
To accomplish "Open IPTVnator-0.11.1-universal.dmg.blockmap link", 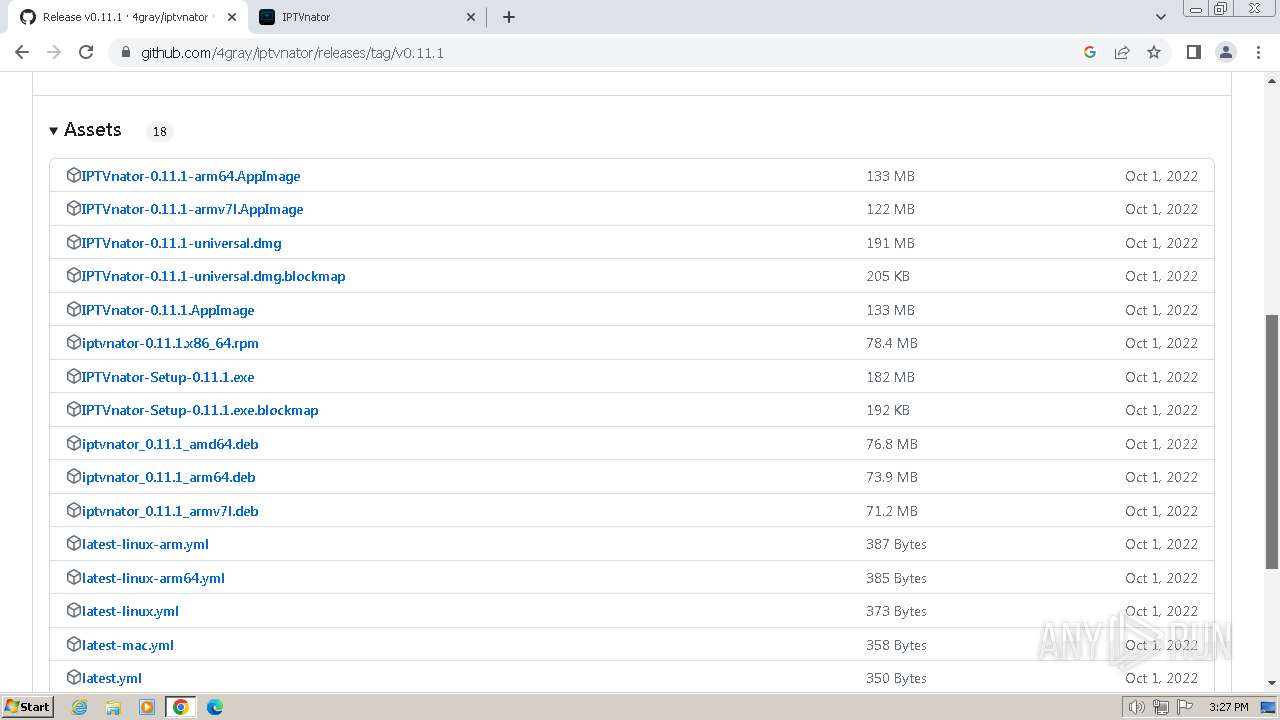I will 213,276.
